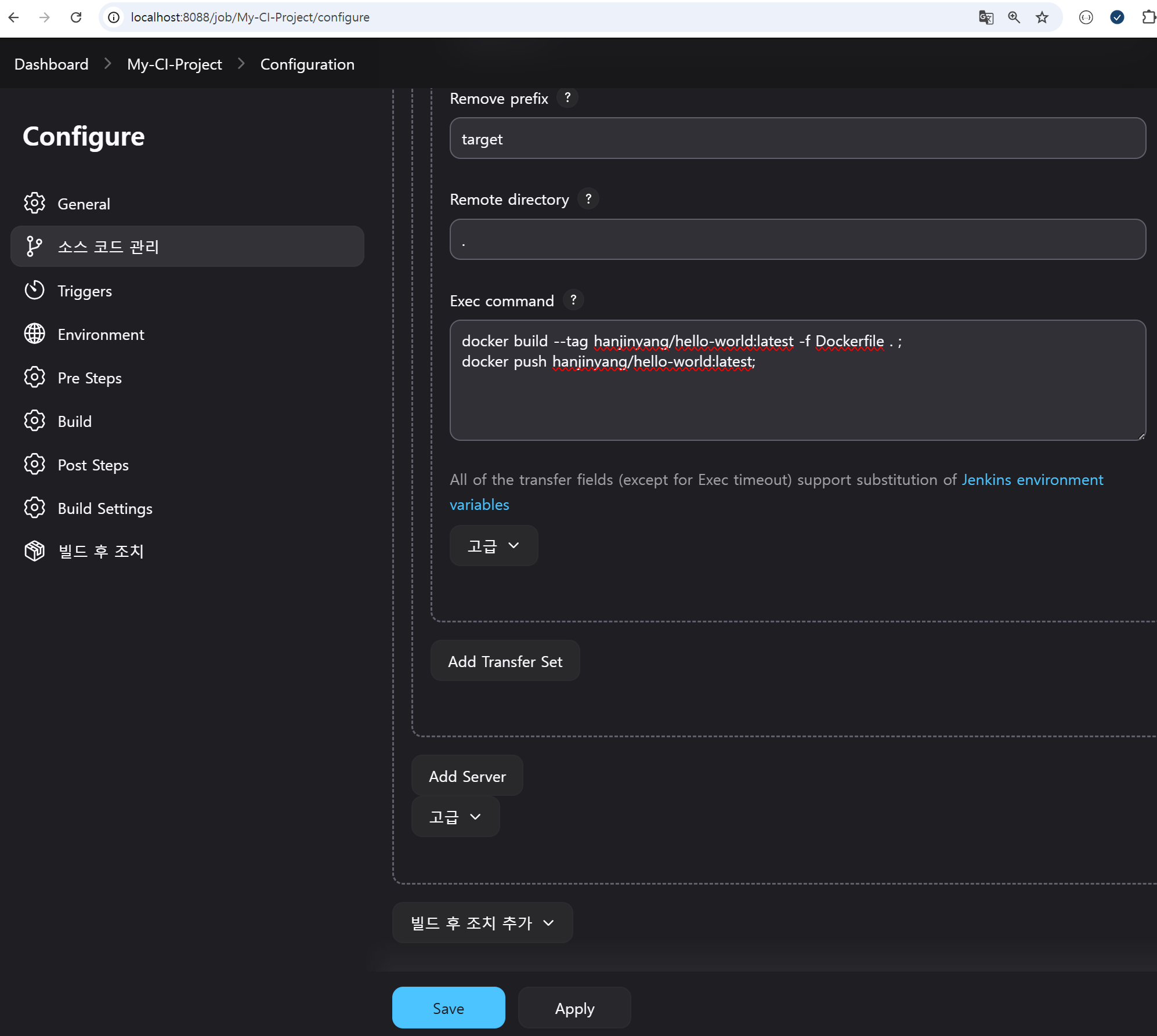Click the browser extensions puzzle icon
Image resolution: width=1157 pixels, height=1036 pixels.
[x=1148, y=17]
